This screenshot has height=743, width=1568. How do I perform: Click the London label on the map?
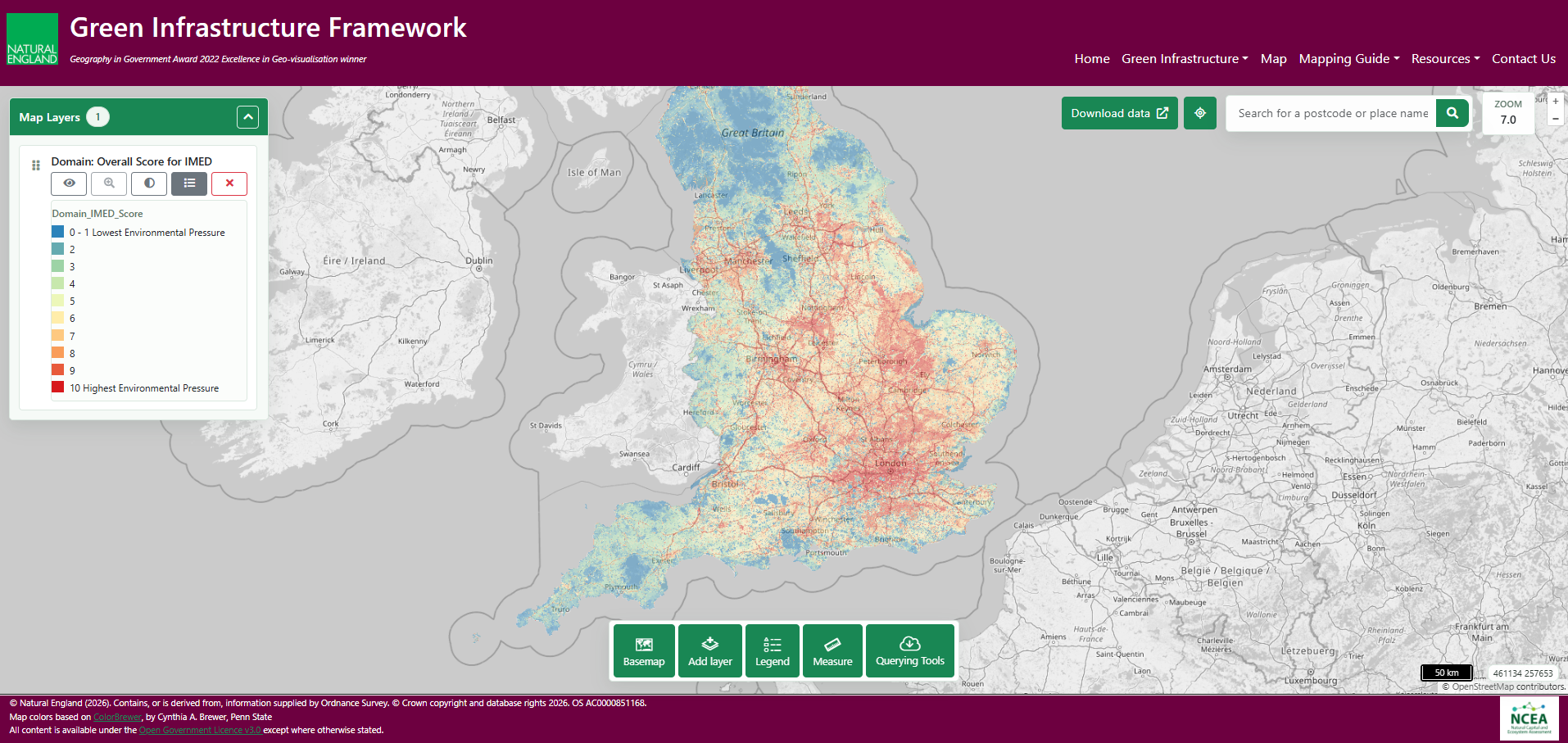tap(890, 463)
